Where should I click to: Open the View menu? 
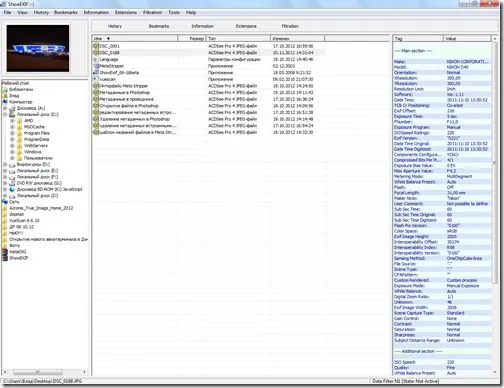[22, 12]
